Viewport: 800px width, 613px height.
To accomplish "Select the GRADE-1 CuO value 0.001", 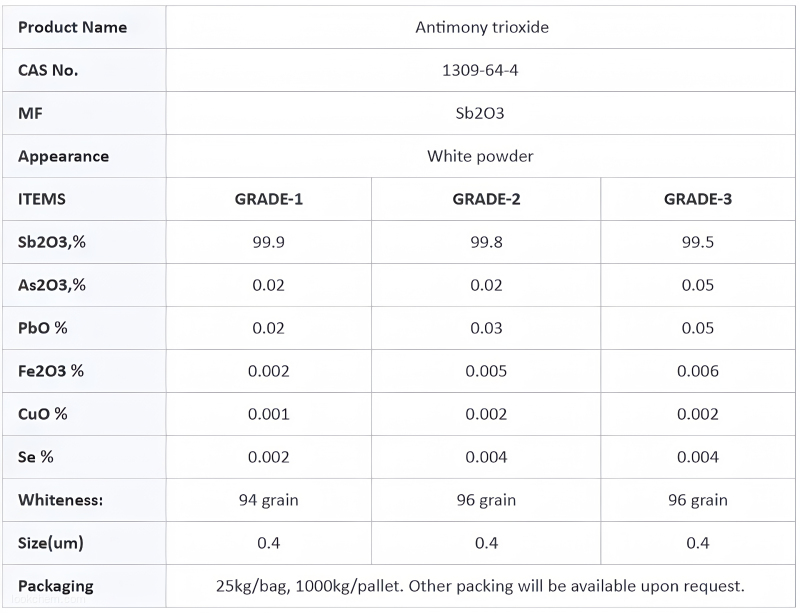I will pyautogui.click(x=269, y=414).
